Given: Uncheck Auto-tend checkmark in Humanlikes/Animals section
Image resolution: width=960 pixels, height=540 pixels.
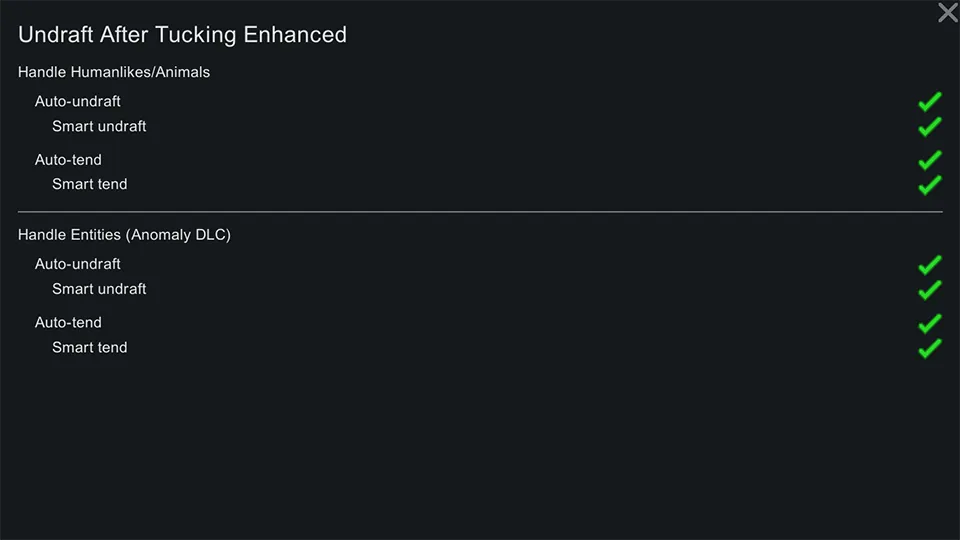Looking at the screenshot, I should [930, 160].
